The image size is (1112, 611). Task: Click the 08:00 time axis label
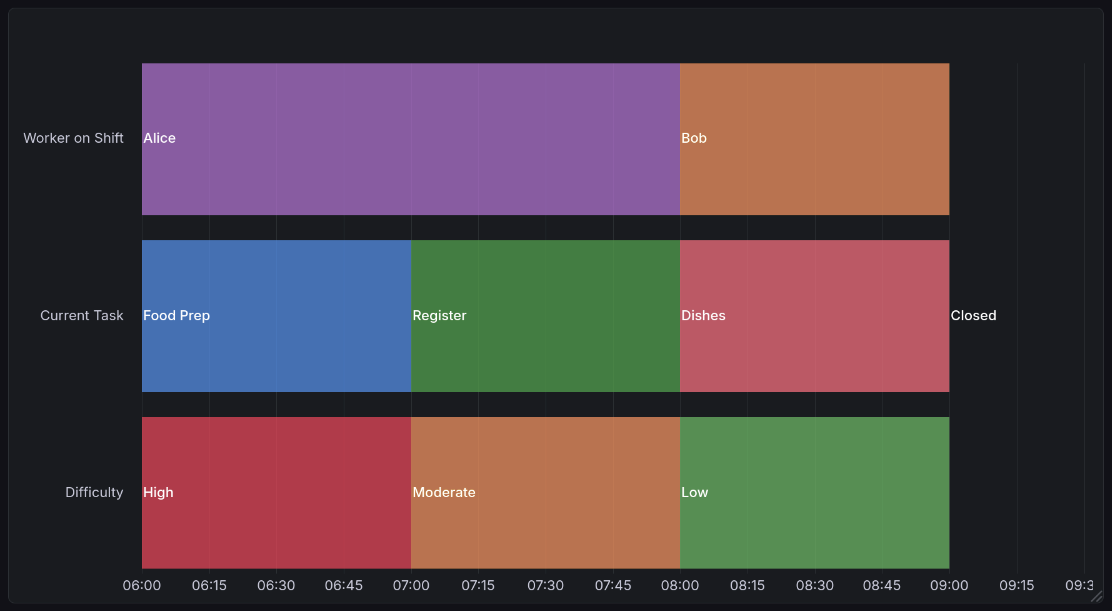pos(680,585)
